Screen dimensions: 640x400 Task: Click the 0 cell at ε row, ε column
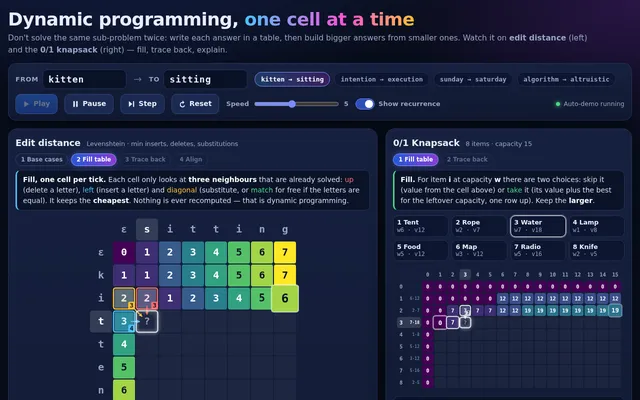(x=124, y=252)
